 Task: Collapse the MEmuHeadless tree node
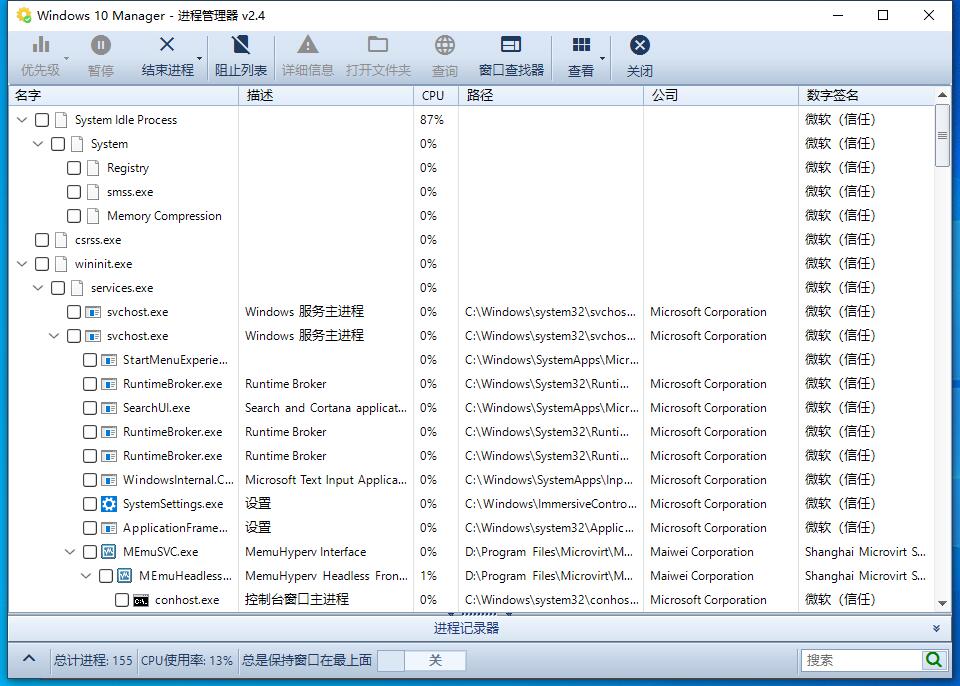click(x=86, y=576)
